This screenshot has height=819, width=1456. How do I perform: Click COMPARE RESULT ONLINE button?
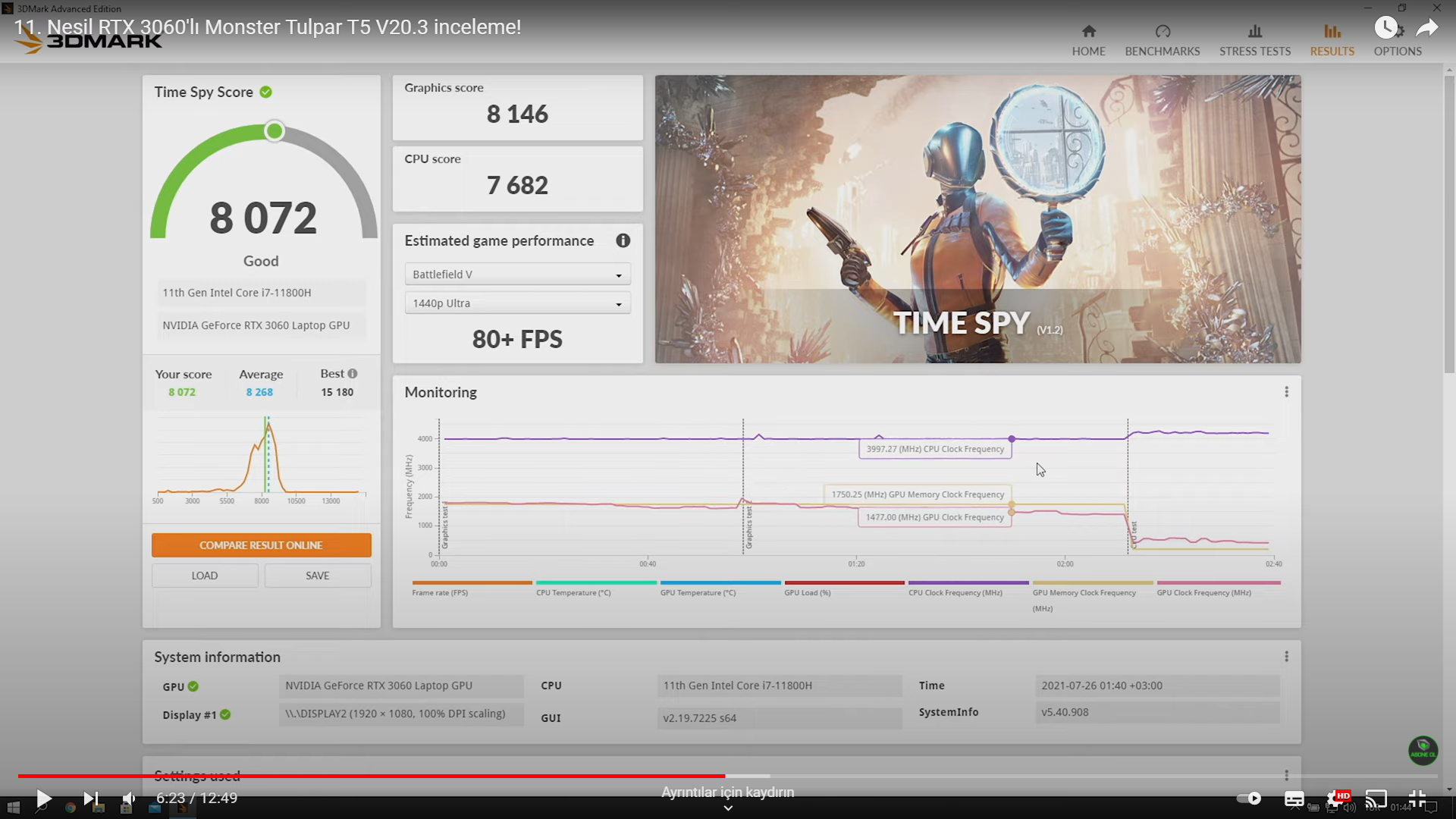coord(261,545)
